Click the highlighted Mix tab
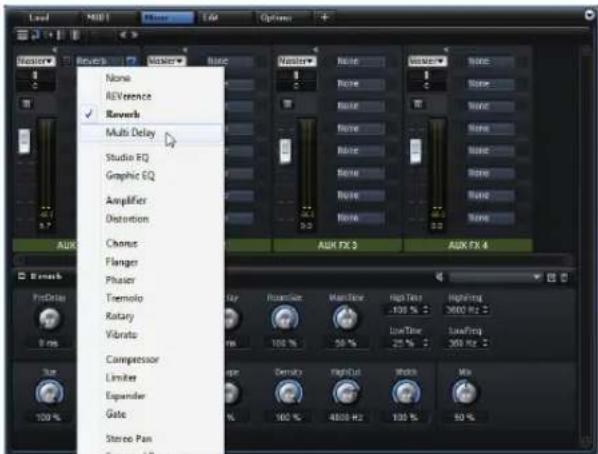This screenshot has height=454, width=598. click(x=167, y=18)
